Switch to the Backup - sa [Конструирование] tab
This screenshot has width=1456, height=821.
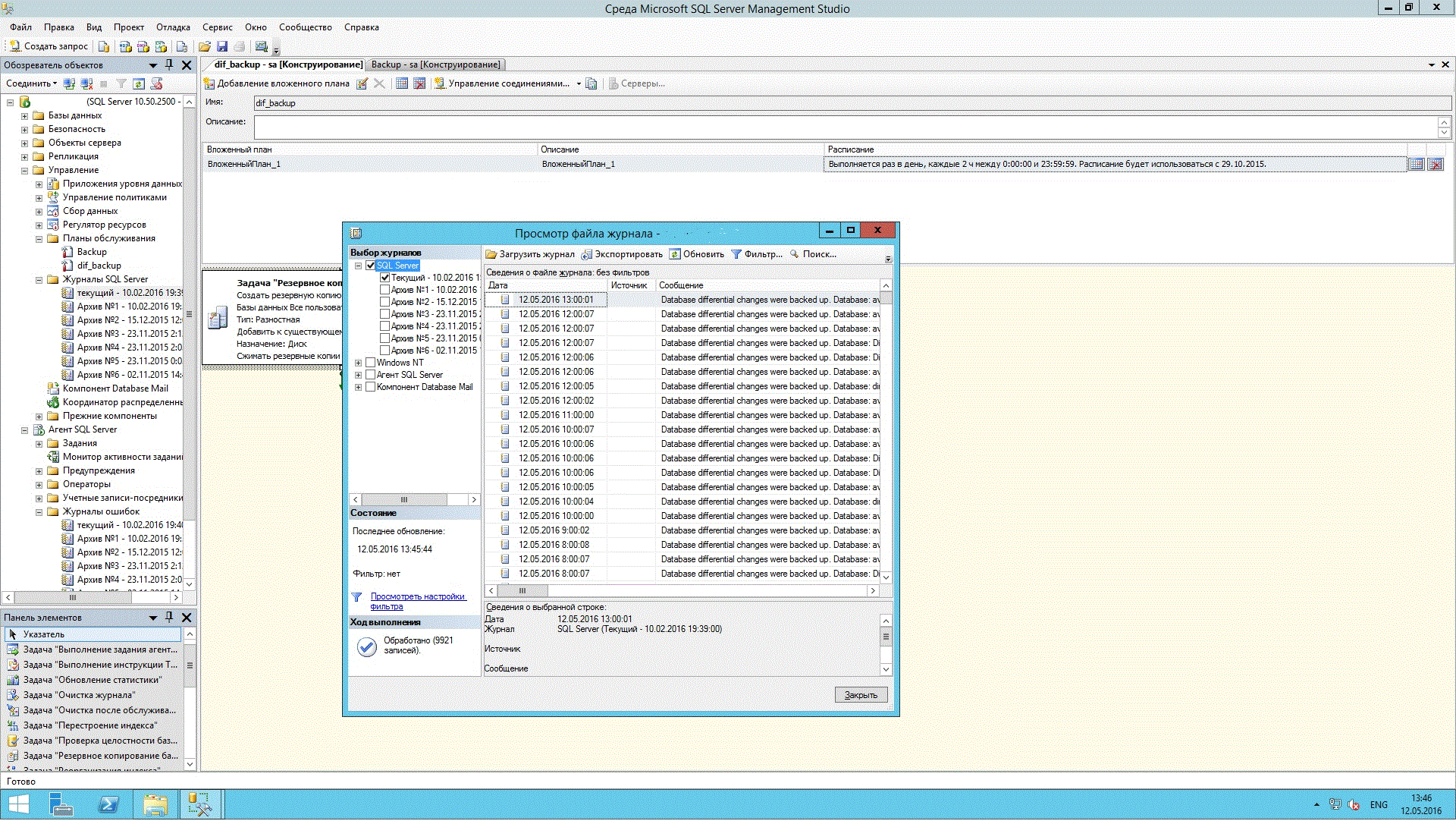point(435,64)
